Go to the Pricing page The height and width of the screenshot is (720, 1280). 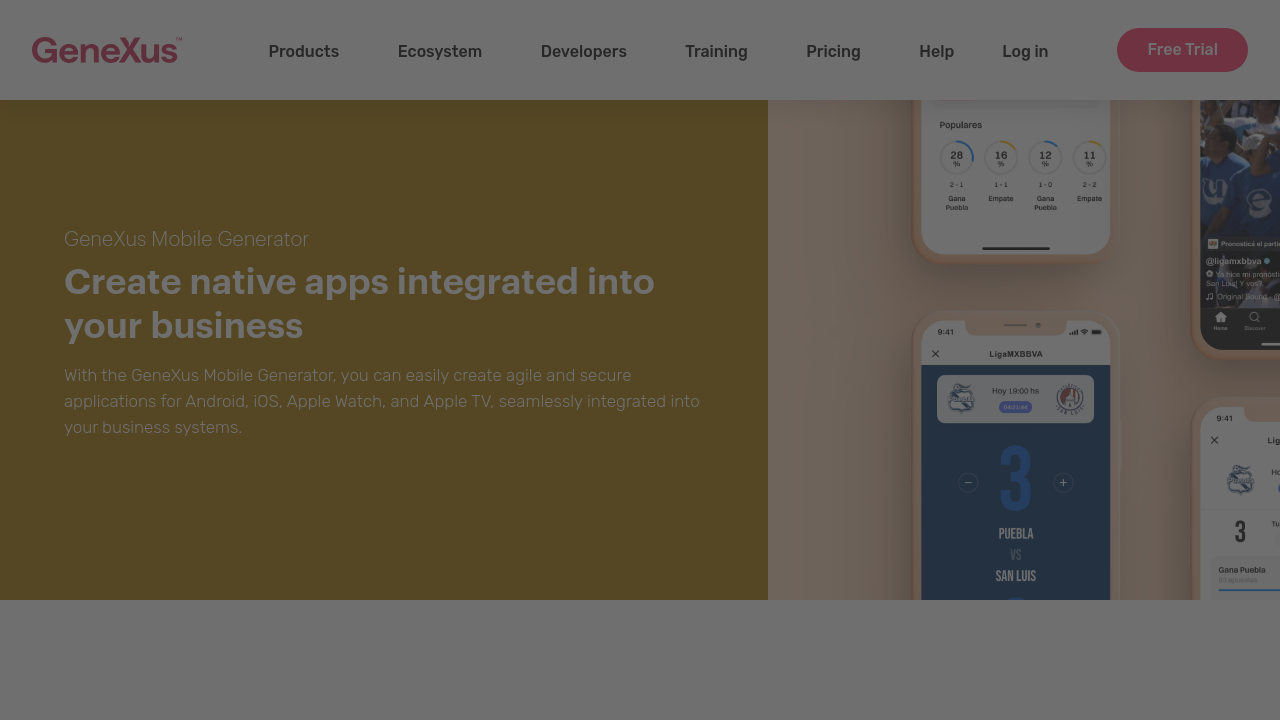point(833,51)
